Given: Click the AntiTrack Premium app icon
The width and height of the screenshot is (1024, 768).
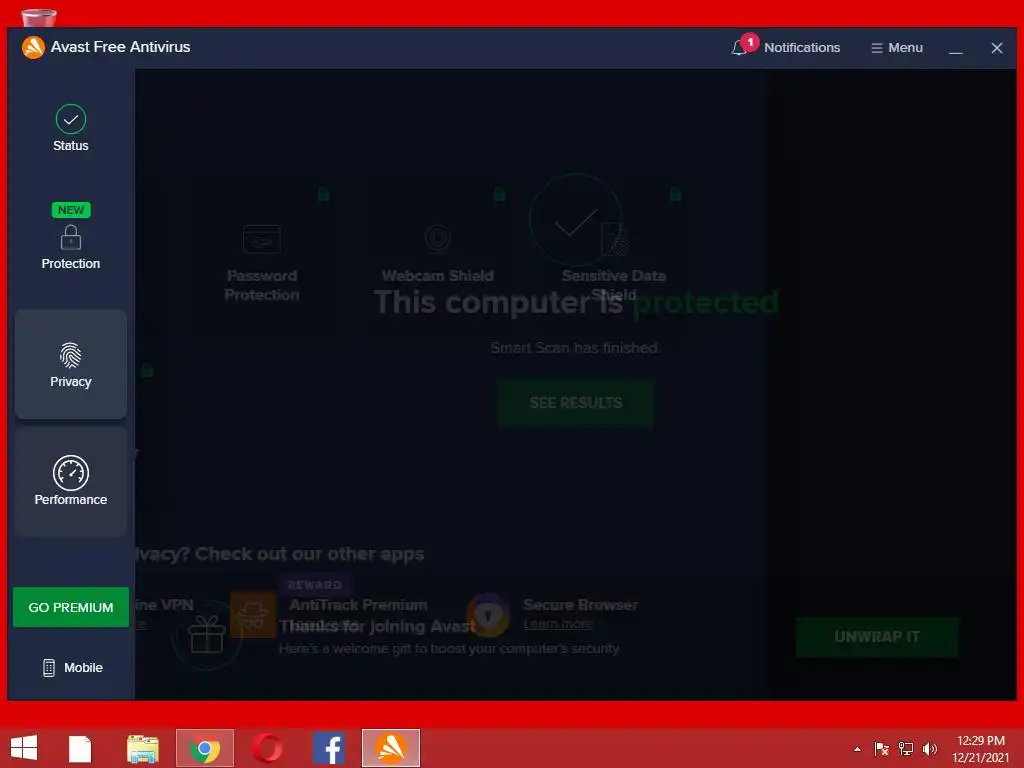Looking at the screenshot, I should [253, 615].
